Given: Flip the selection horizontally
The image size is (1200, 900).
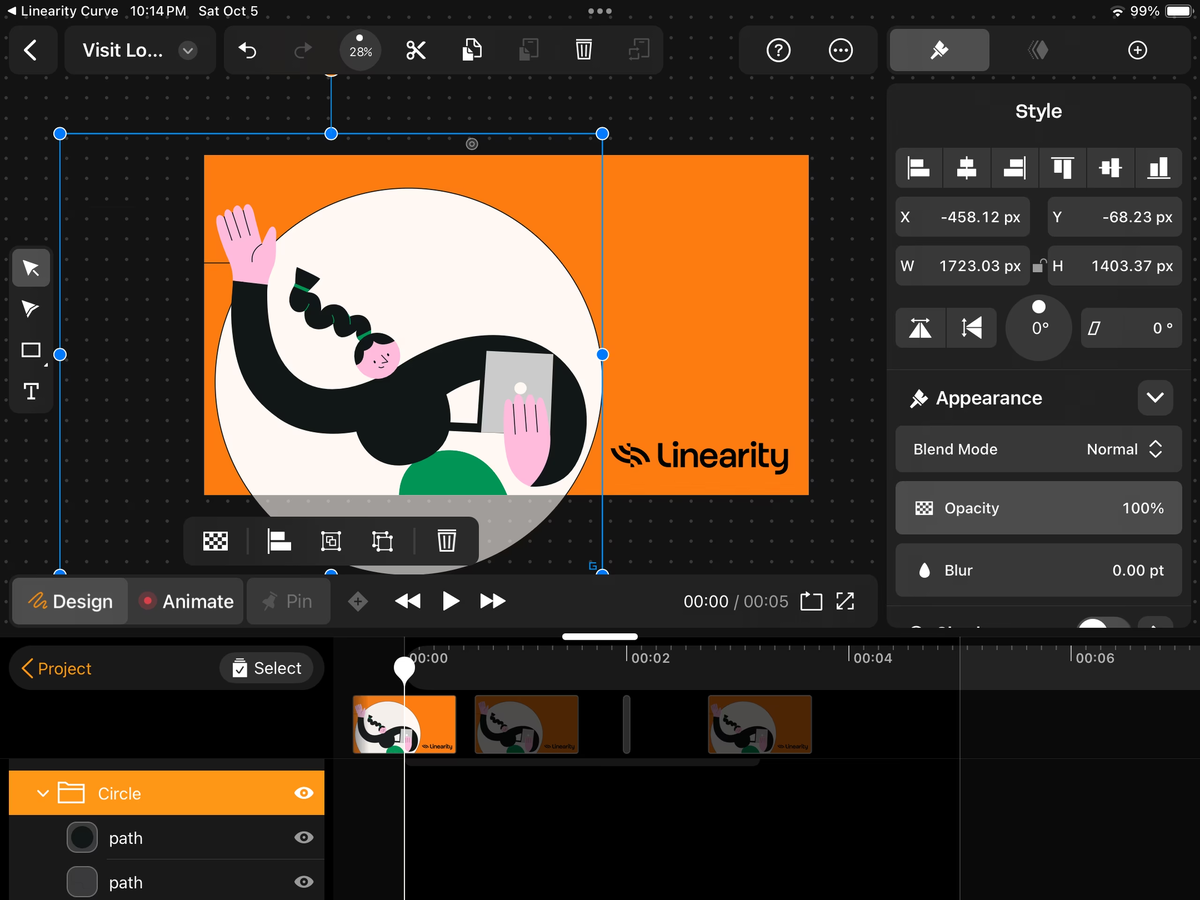Looking at the screenshot, I should pos(920,328).
